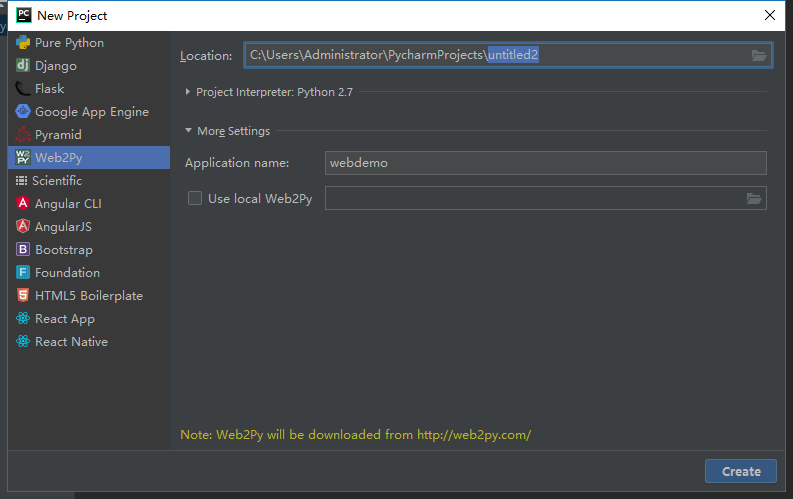Browse for project location folder
793x499 pixels.
pyautogui.click(x=759, y=56)
